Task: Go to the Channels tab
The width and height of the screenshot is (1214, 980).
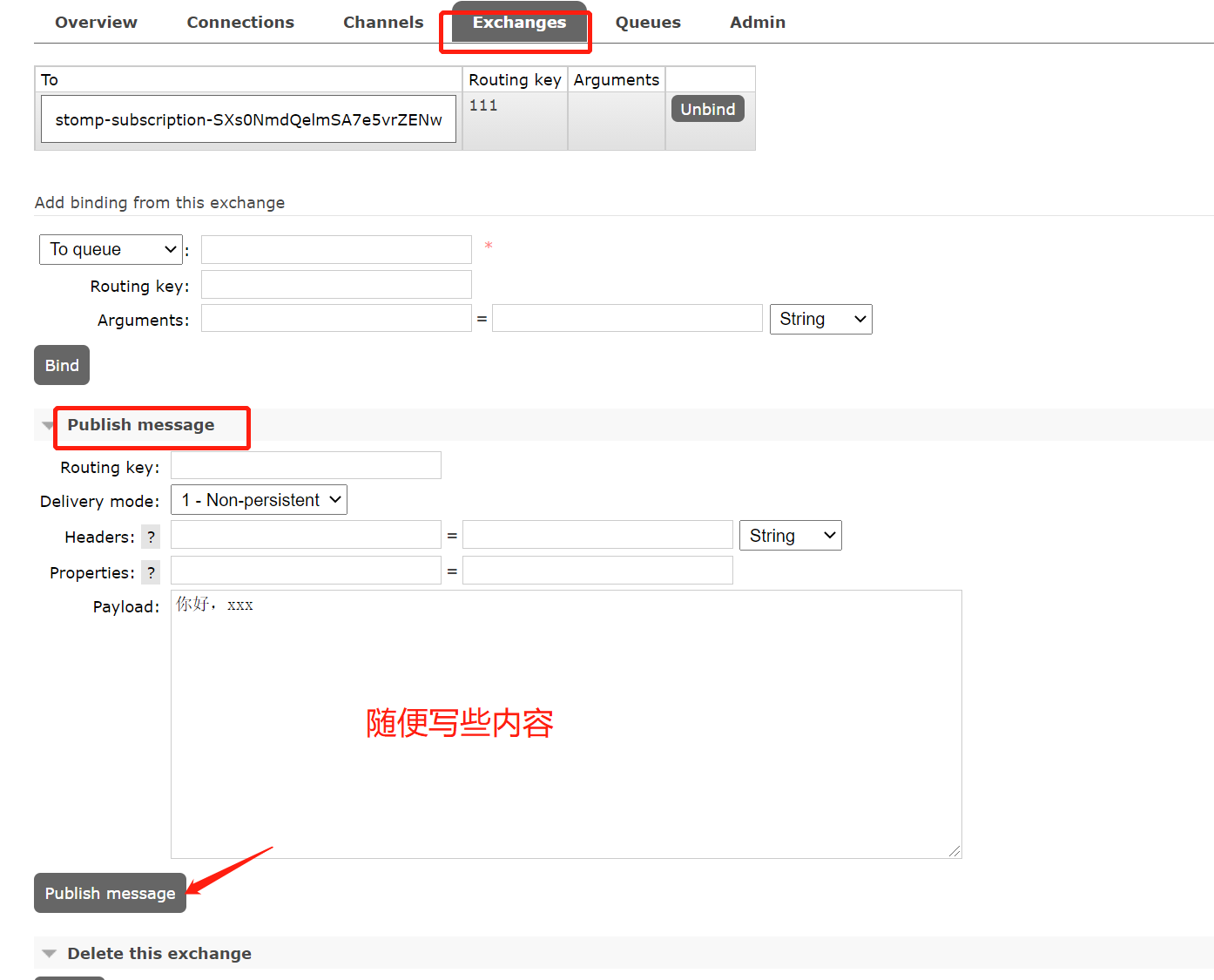Action: click(x=383, y=23)
